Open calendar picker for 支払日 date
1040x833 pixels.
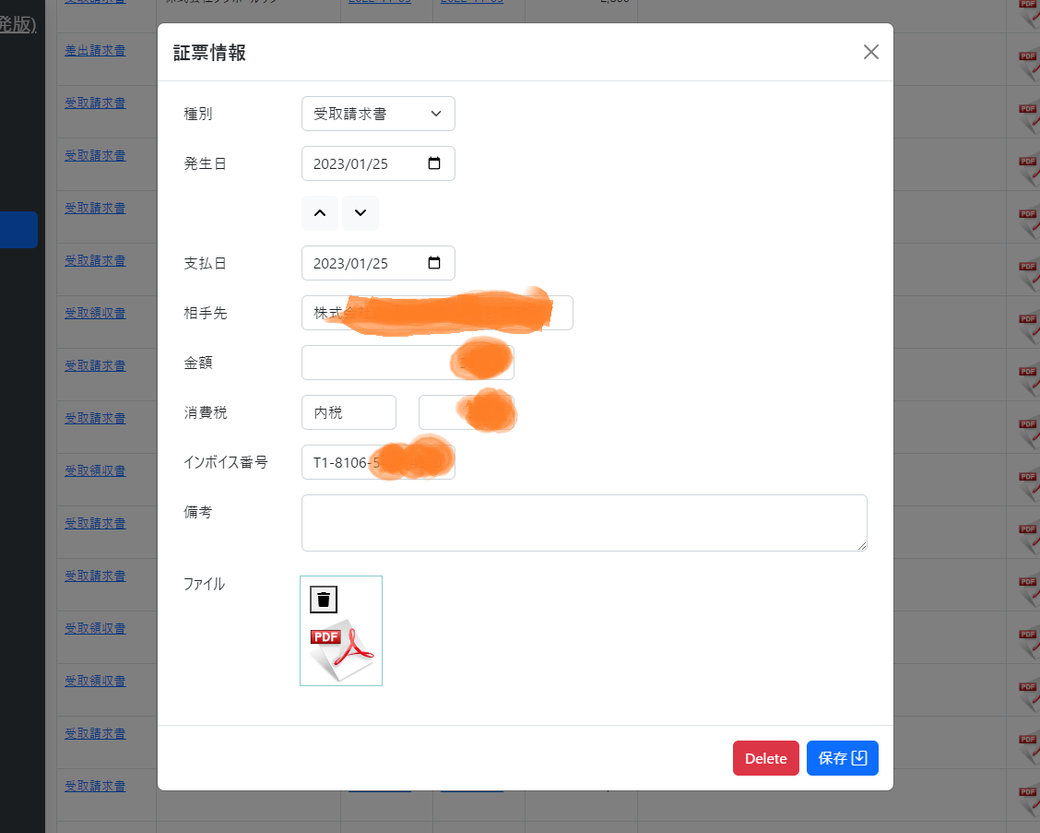click(x=434, y=263)
